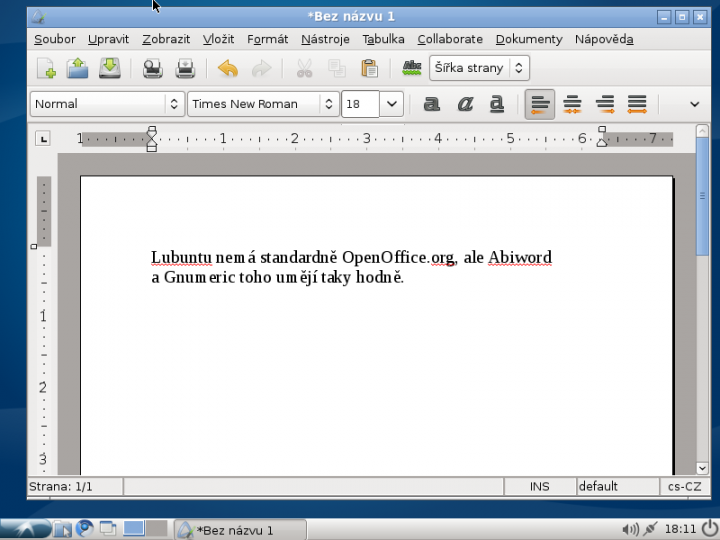Screen dimensions: 720x540
Task: Save the document with the download-arrow icon
Action: tap(110, 68)
